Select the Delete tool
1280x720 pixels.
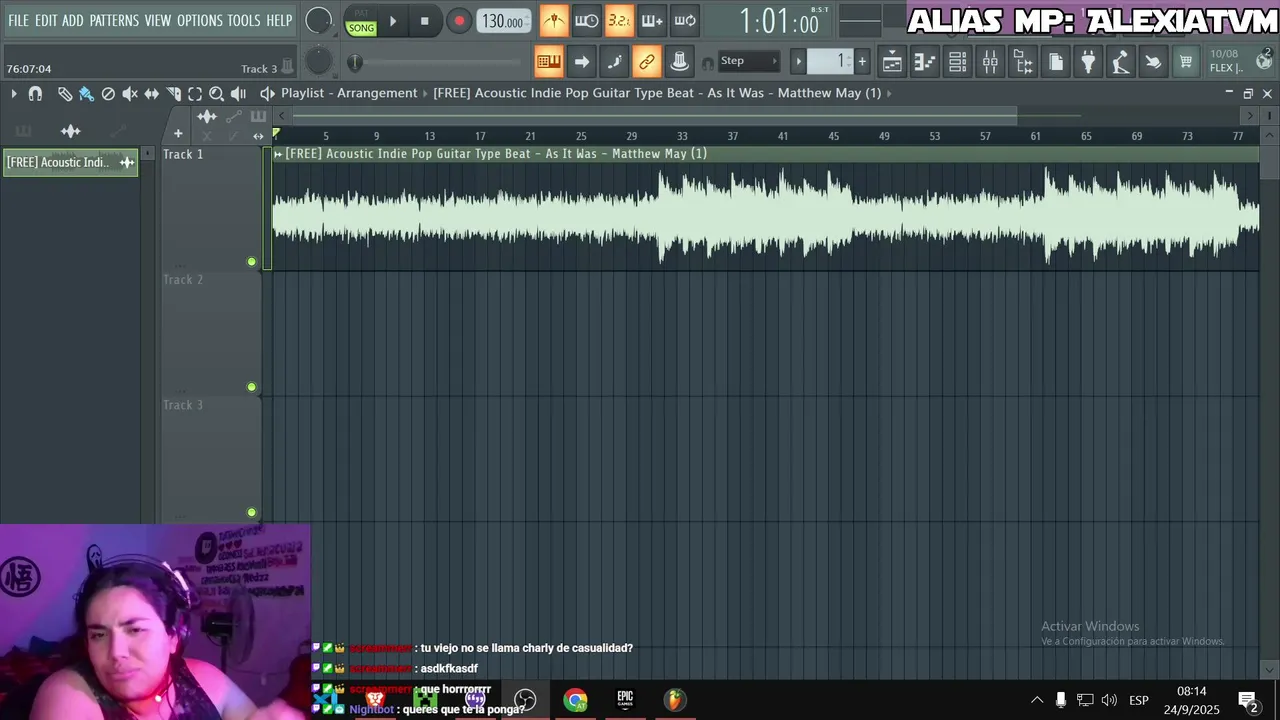click(x=108, y=93)
